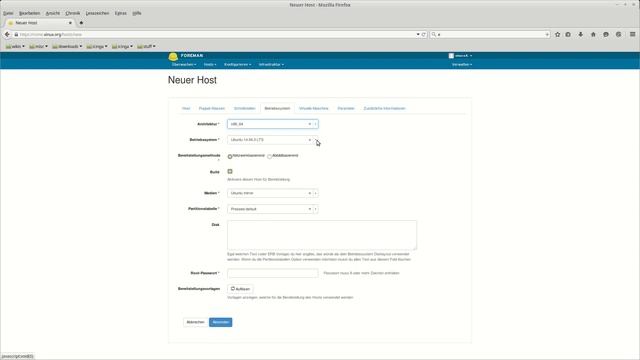Click the Root-Passwort input field
Screen dimensions: 640x360
tap(273, 273)
